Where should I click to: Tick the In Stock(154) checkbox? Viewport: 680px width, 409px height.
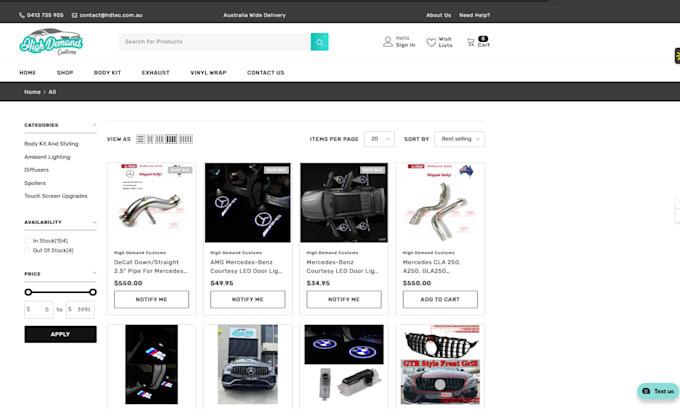click(x=27, y=241)
